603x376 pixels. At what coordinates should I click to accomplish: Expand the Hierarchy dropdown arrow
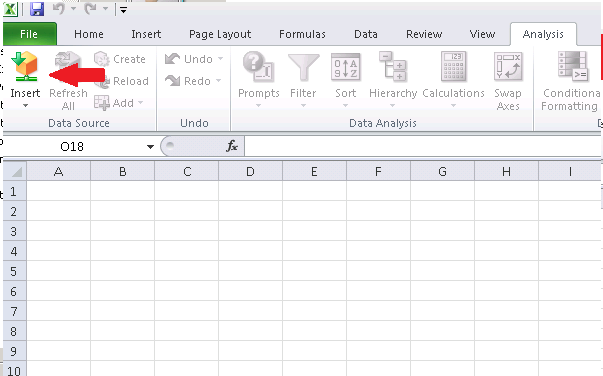[393, 105]
